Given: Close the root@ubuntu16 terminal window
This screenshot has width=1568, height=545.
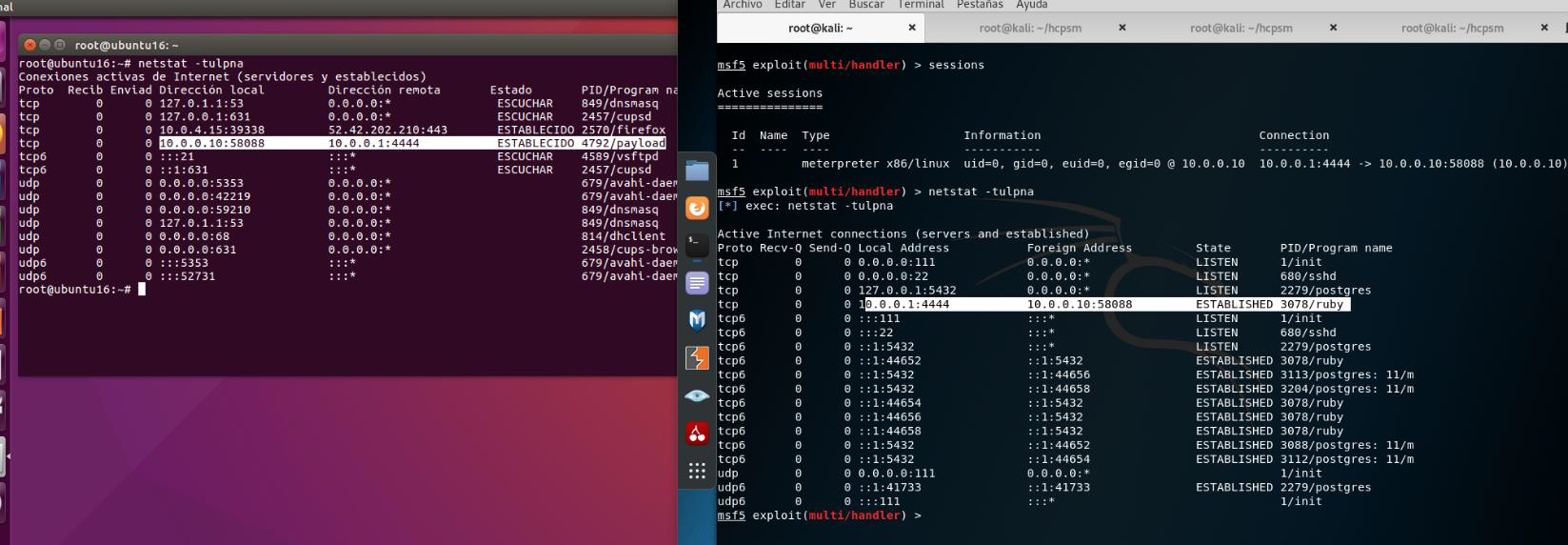Looking at the screenshot, I should click(x=30, y=45).
